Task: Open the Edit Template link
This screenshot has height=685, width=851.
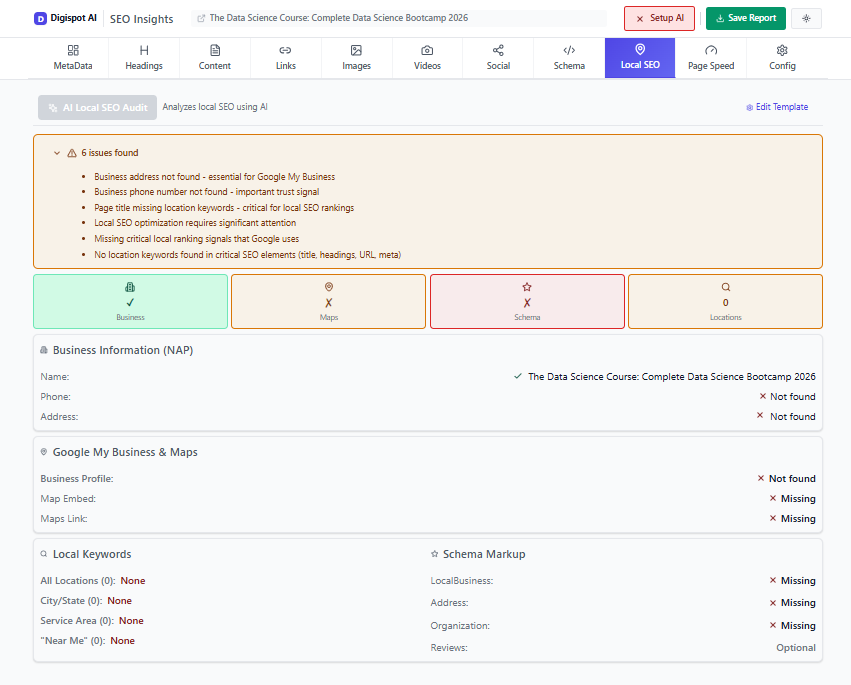Action: (777, 106)
